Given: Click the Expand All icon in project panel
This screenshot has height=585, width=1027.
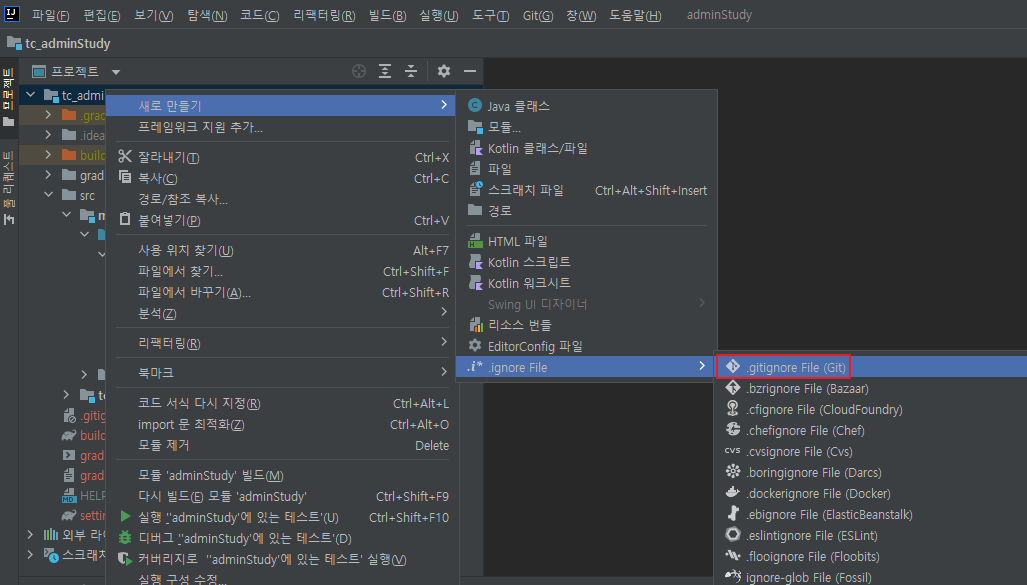Looking at the screenshot, I should [385, 71].
